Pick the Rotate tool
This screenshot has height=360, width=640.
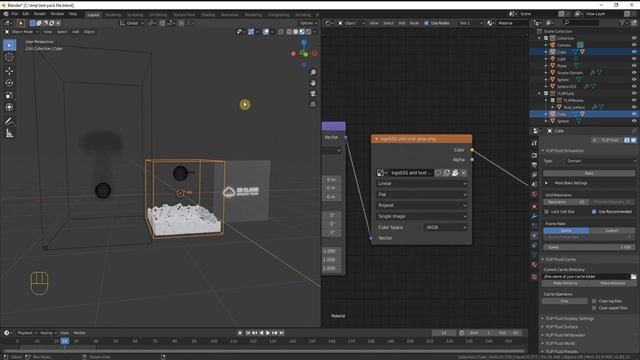click(x=9, y=83)
